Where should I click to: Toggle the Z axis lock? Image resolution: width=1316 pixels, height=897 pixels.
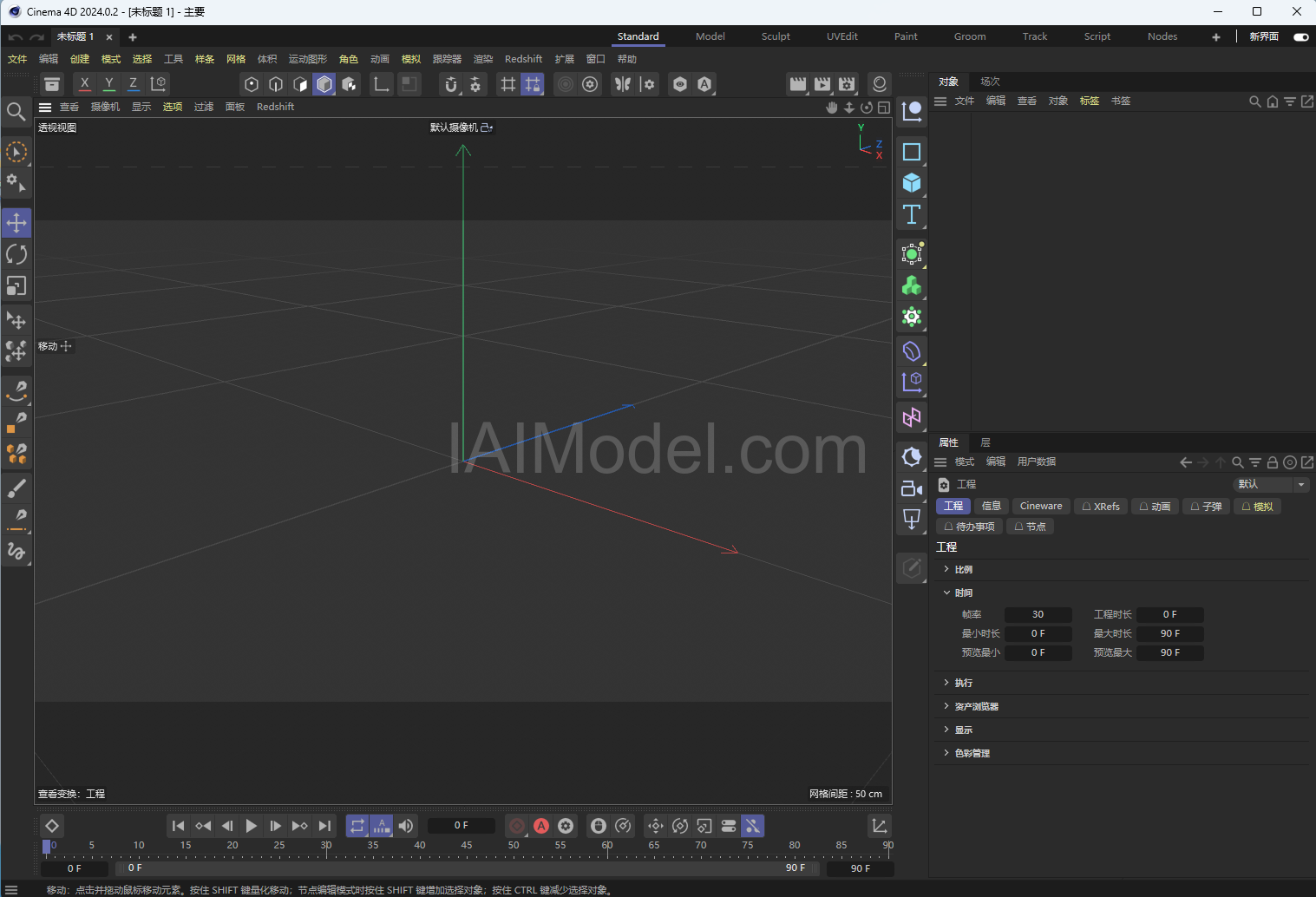click(x=133, y=84)
